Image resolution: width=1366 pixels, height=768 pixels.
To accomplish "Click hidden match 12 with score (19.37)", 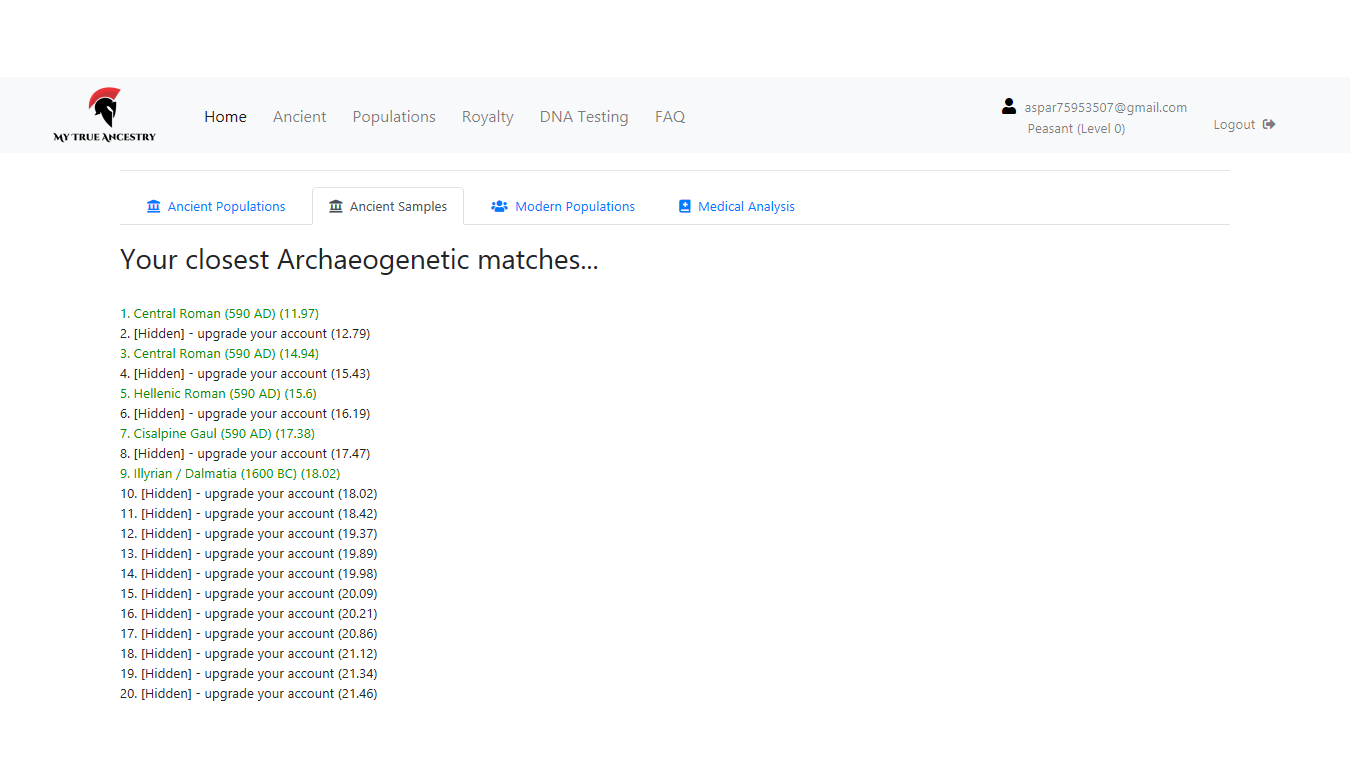I will [x=249, y=533].
